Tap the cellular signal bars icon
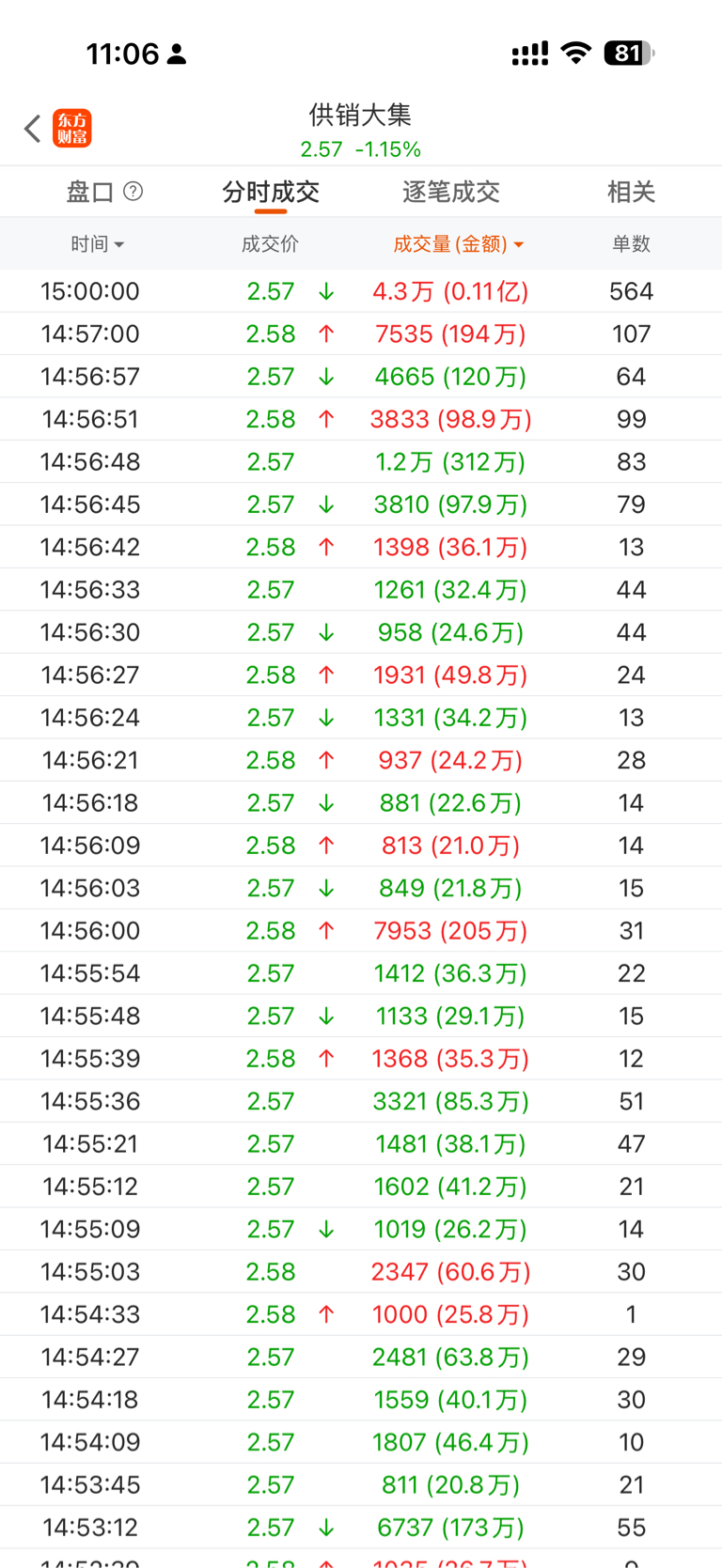 (529, 54)
